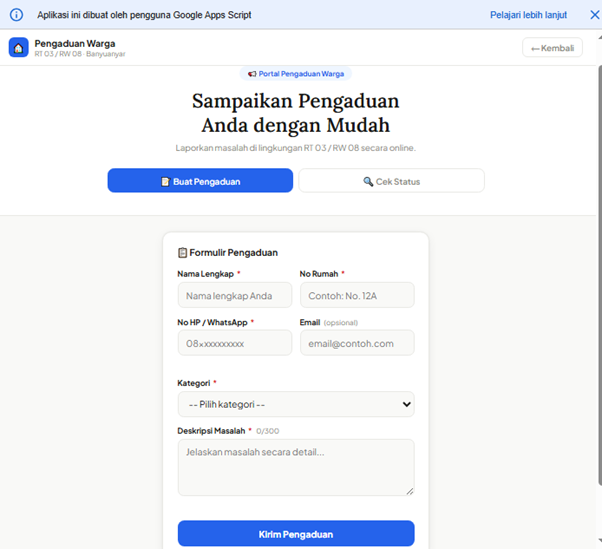
Task: Select the No HP / WhatsApp field
Action: 235,343
